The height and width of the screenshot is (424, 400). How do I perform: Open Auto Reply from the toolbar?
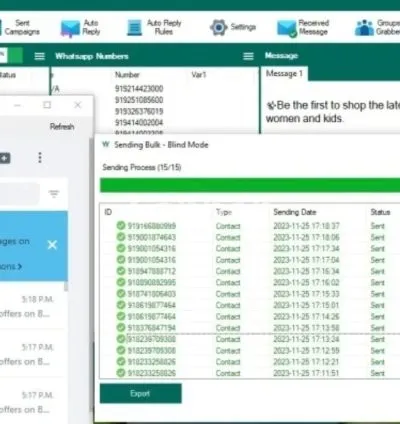click(80, 28)
